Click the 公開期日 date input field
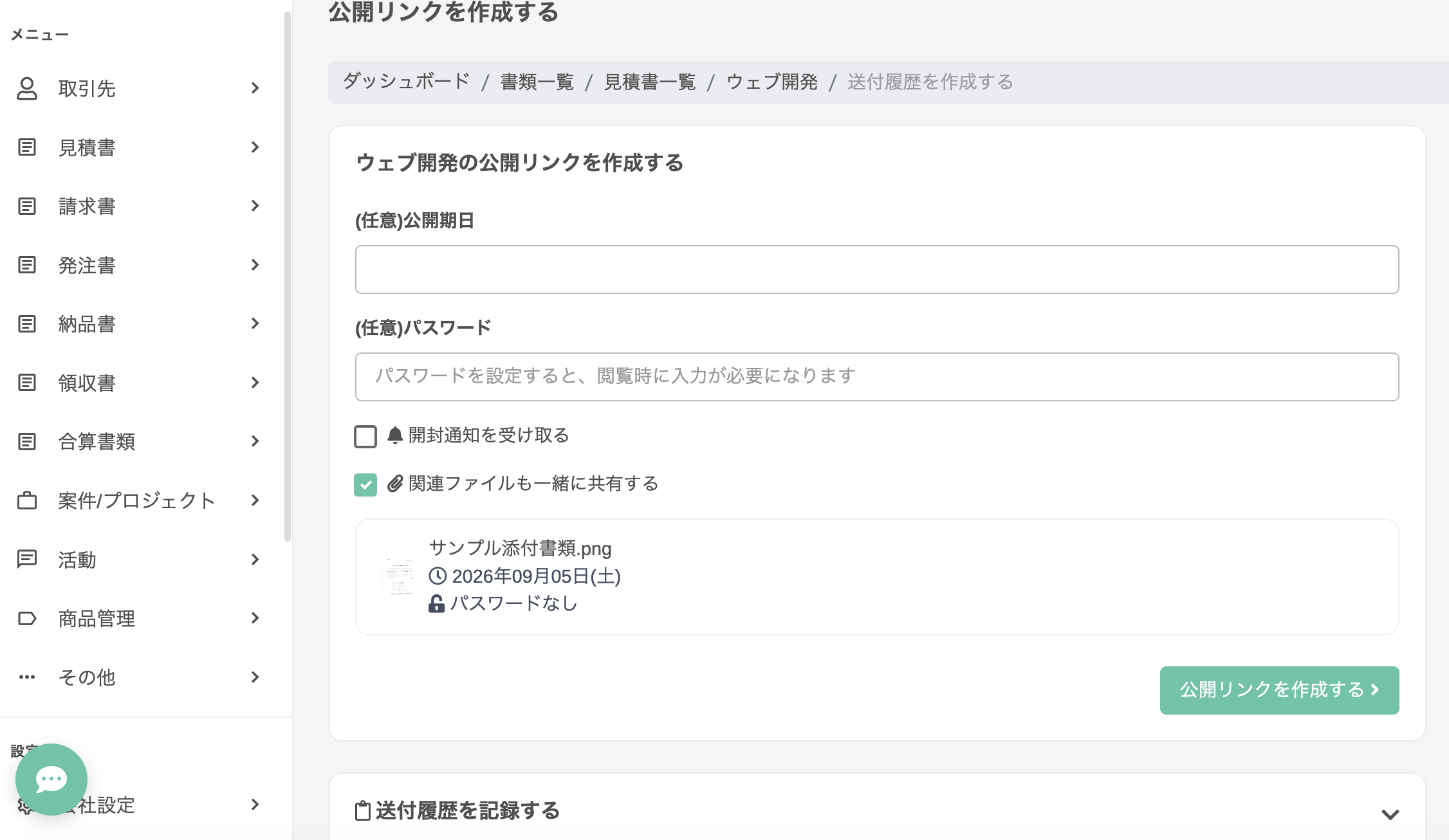 pos(877,269)
